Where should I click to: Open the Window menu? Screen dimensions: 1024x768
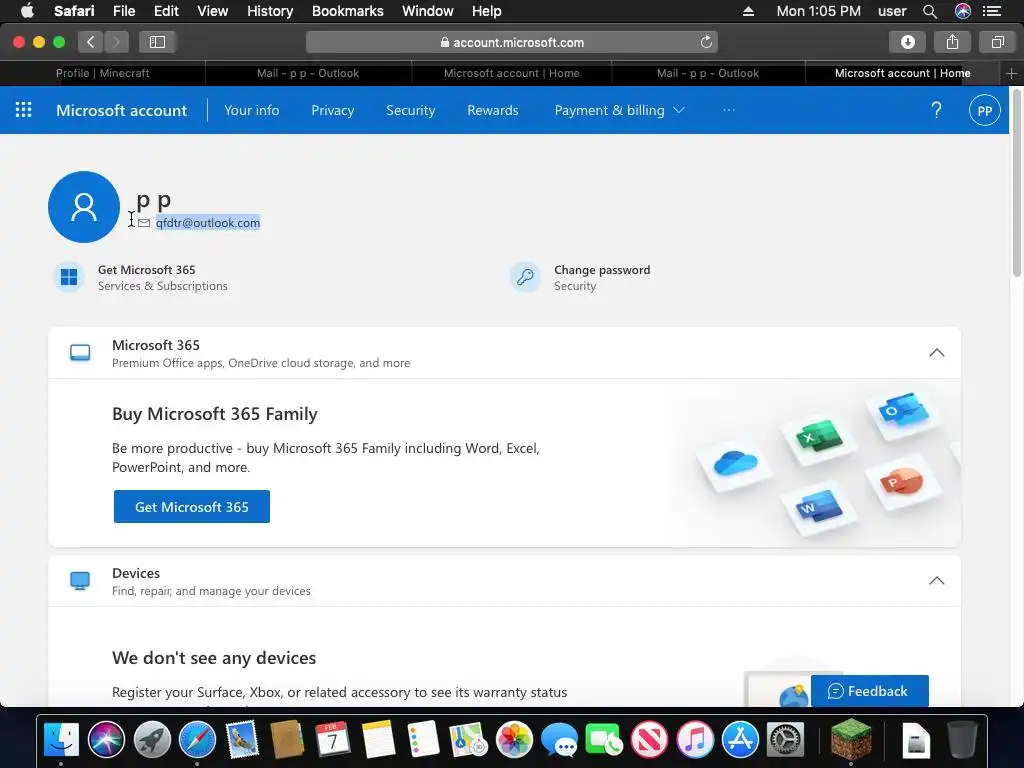click(x=428, y=11)
